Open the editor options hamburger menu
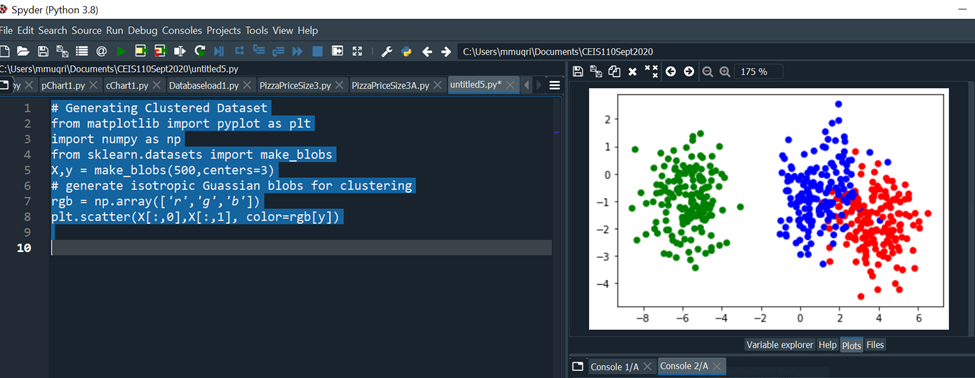Image resolution: width=975 pixels, height=378 pixels. 555,85
